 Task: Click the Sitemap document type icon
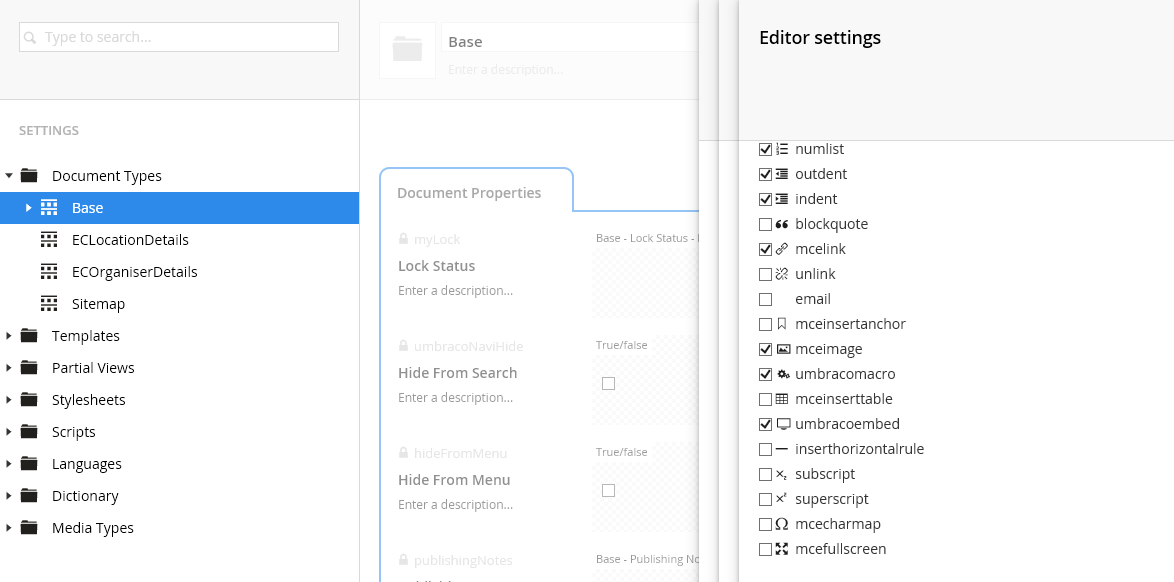49,304
